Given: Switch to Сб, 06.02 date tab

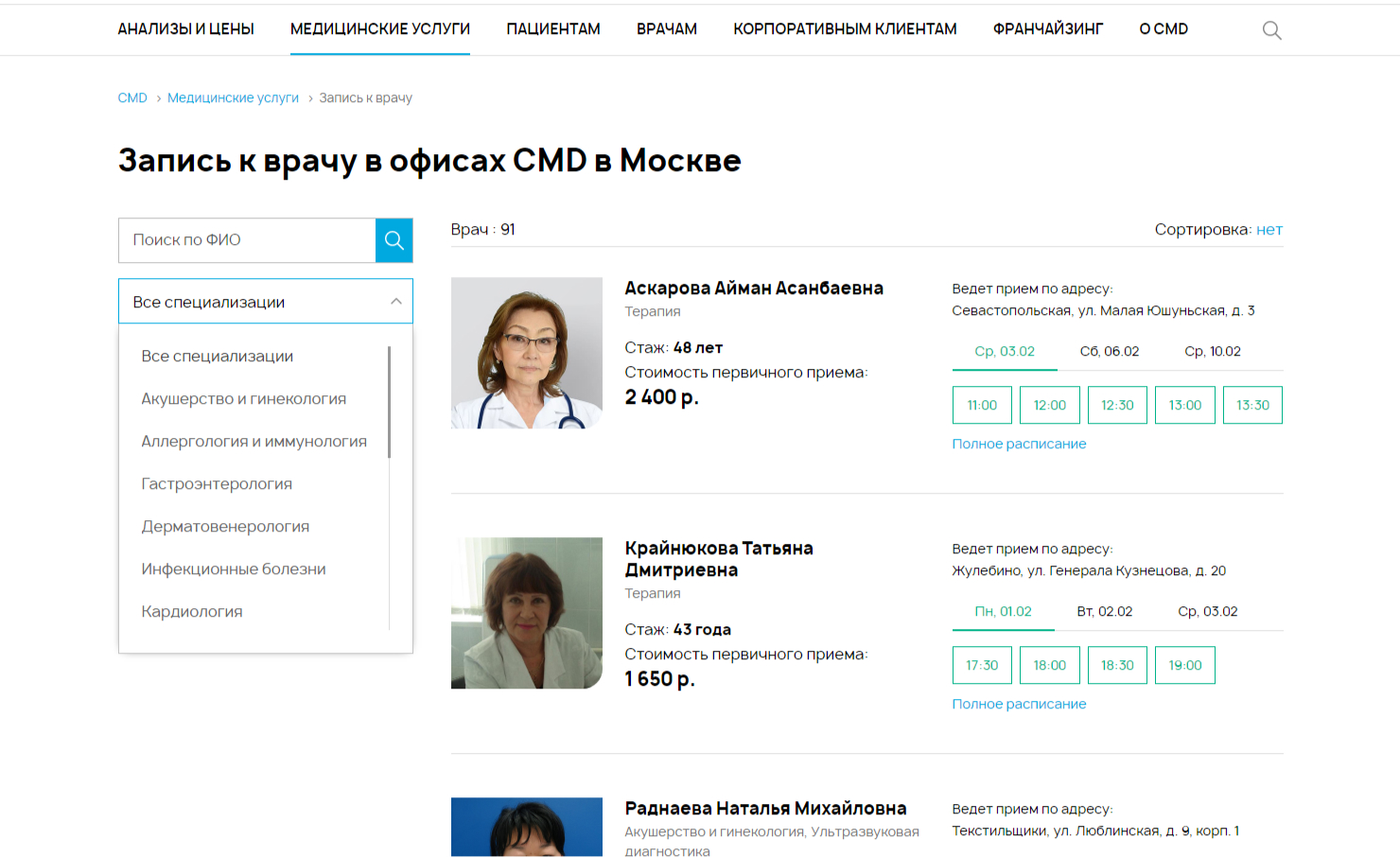Looking at the screenshot, I should tap(1110, 351).
